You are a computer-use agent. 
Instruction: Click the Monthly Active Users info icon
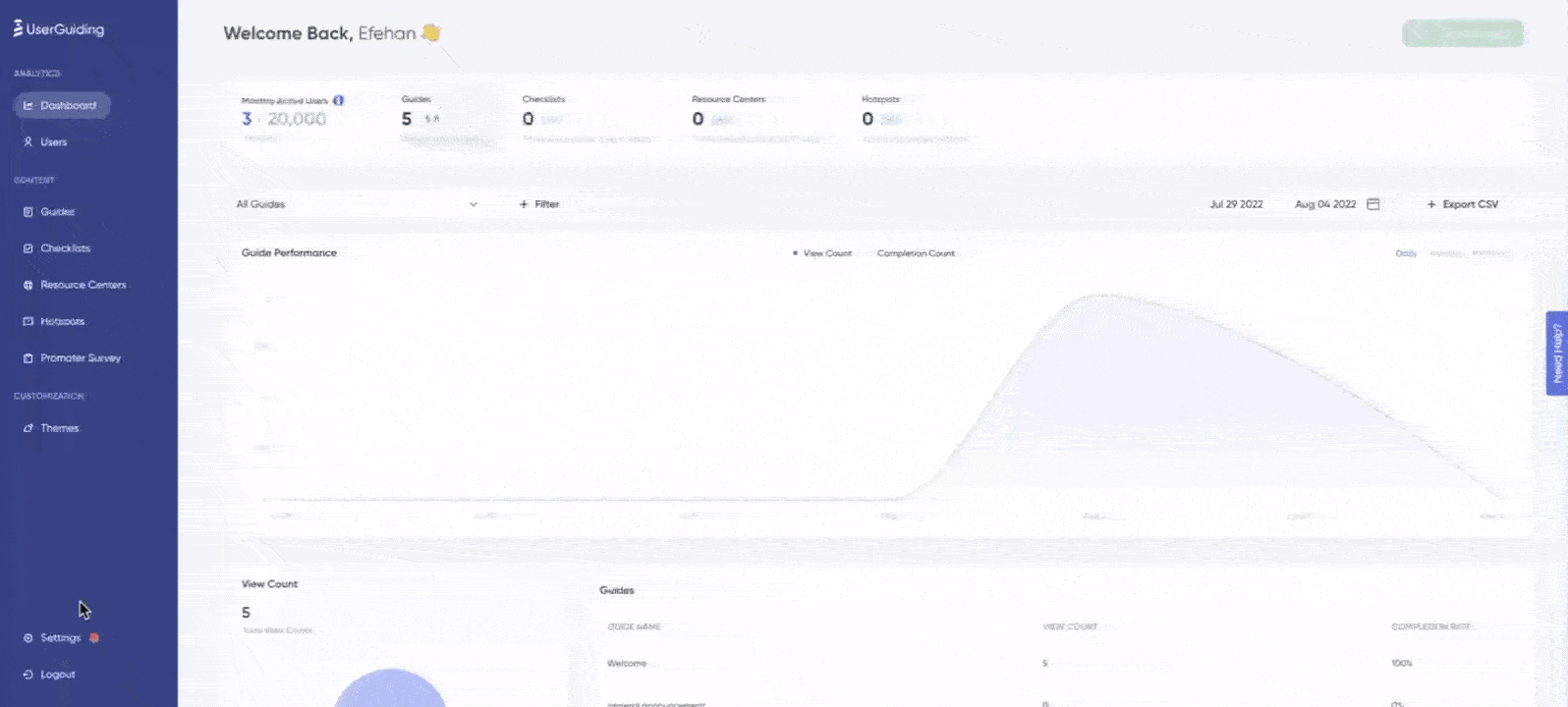coord(339,100)
